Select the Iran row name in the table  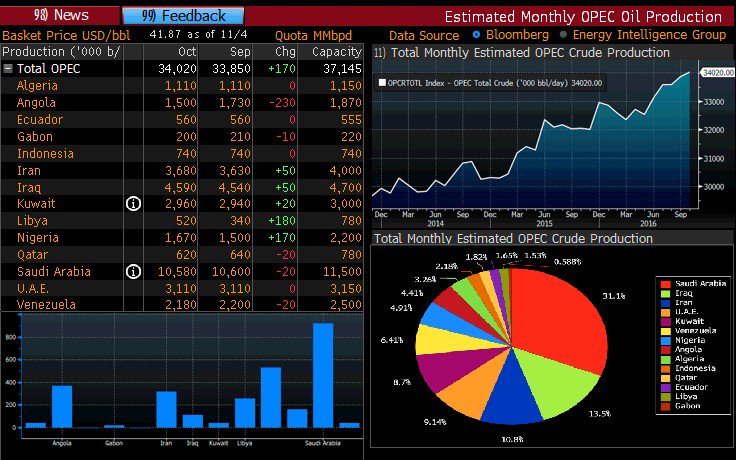pos(29,170)
